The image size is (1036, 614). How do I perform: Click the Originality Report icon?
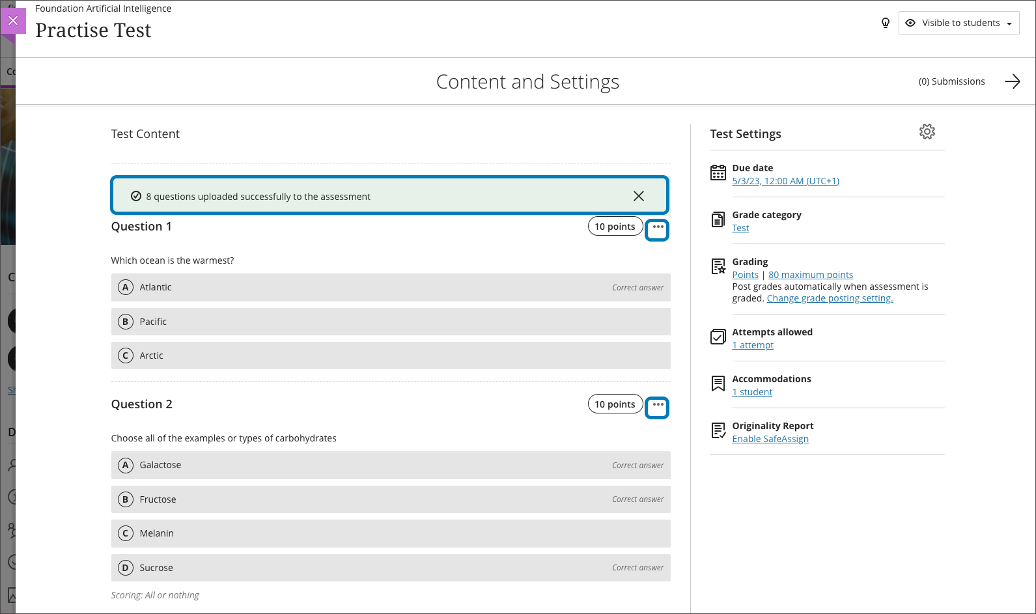(x=717, y=430)
